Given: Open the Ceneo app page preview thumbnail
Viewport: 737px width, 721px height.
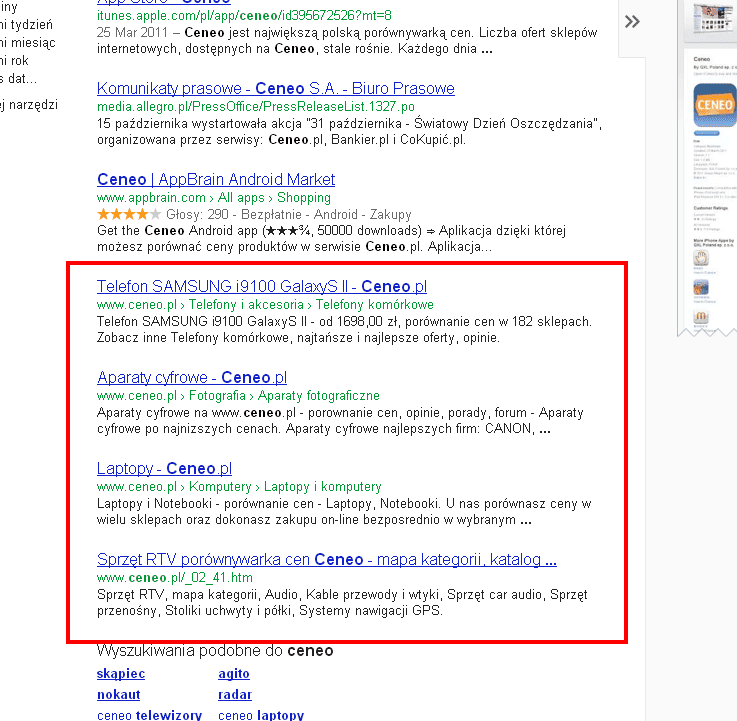Looking at the screenshot, I should (x=708, y=169).
